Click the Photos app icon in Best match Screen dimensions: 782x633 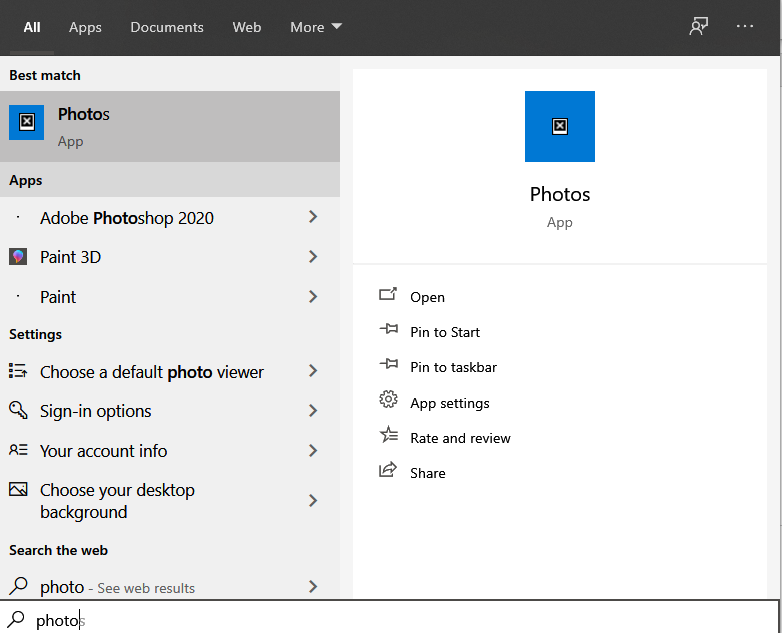[26, 122]
